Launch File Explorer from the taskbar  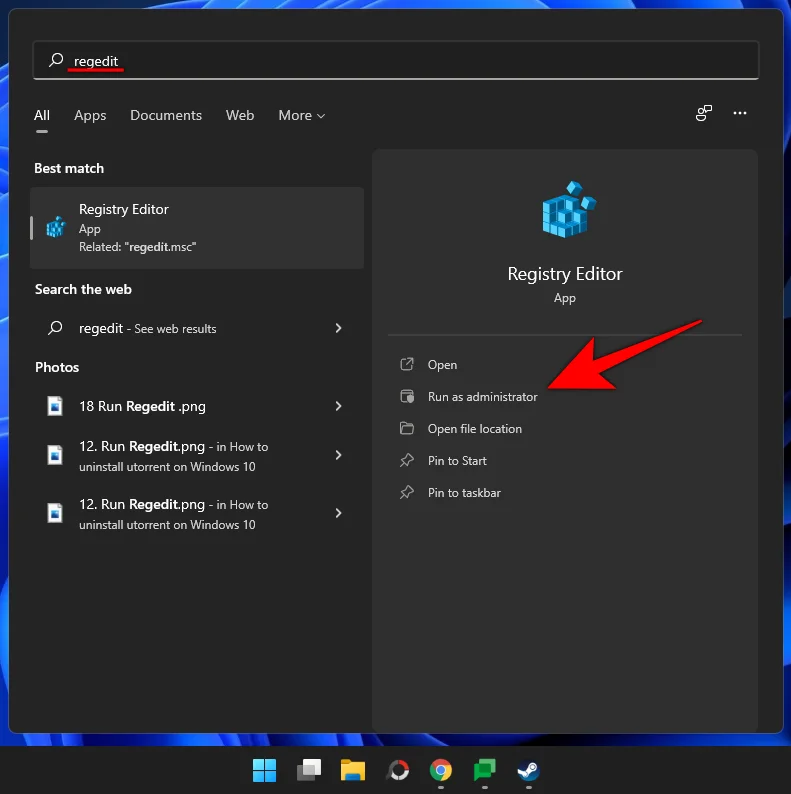pyautogui.click(x=352, y=770)
